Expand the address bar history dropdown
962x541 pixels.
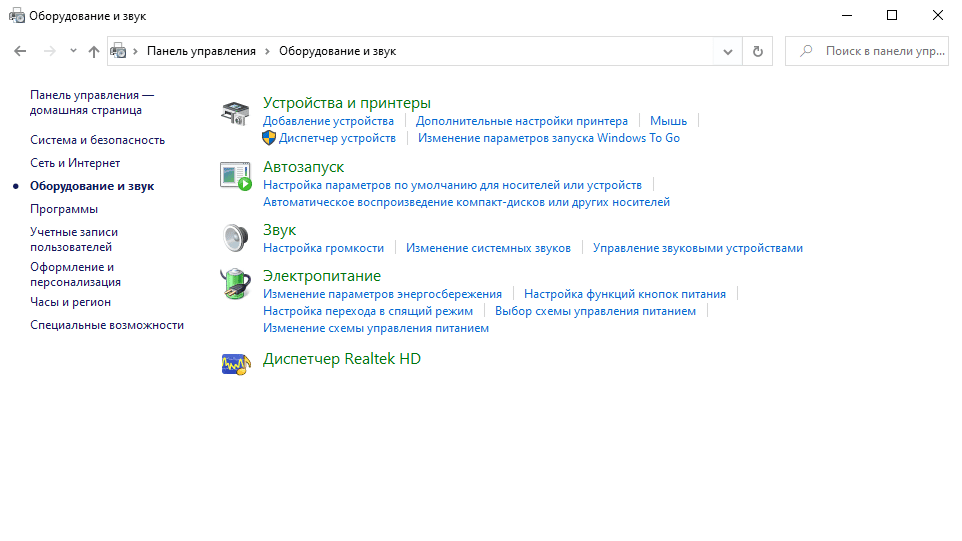pyautogui.click(x=727, y=51)
